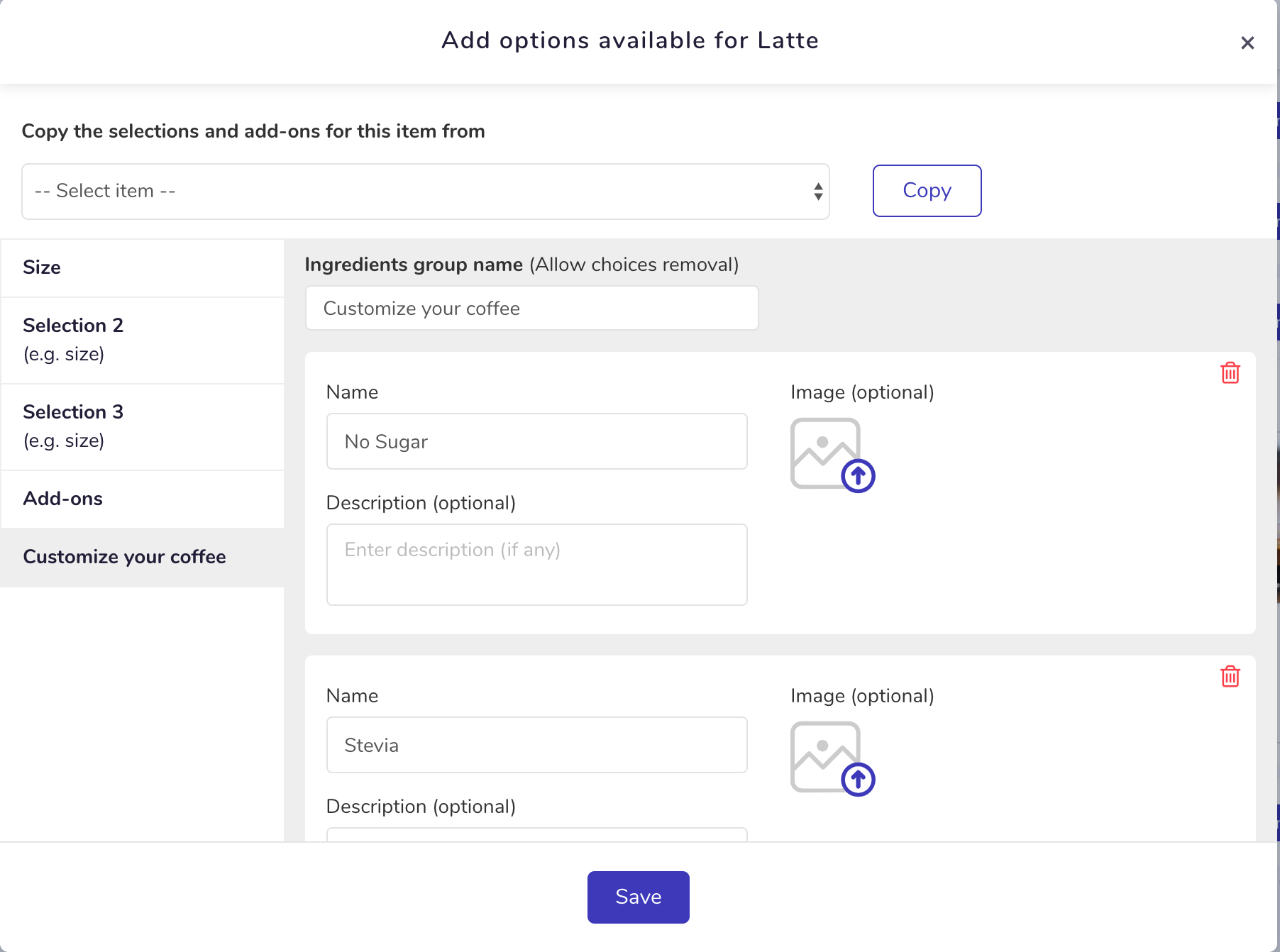Focus the No Sugar description box
Viewport: 1280px width, 952px height.
click(537, 565)
